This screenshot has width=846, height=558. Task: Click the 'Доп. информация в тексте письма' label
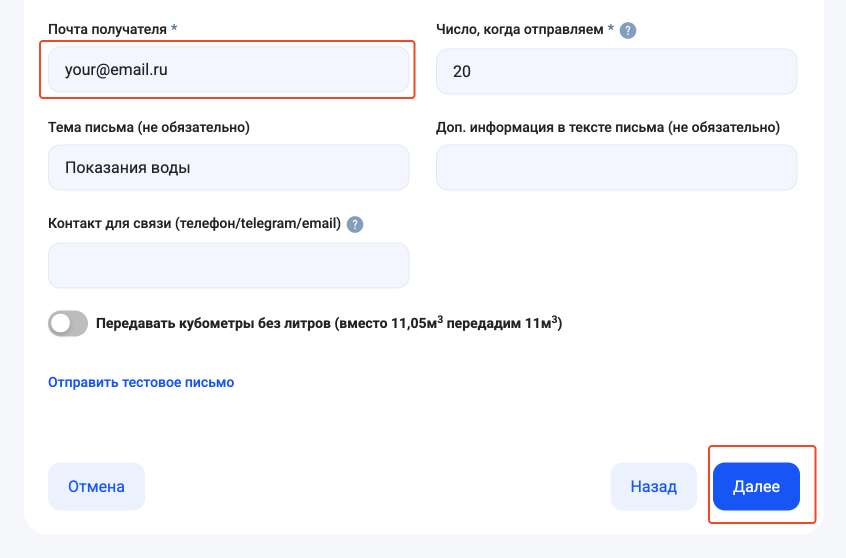click(x=607, y=127)
